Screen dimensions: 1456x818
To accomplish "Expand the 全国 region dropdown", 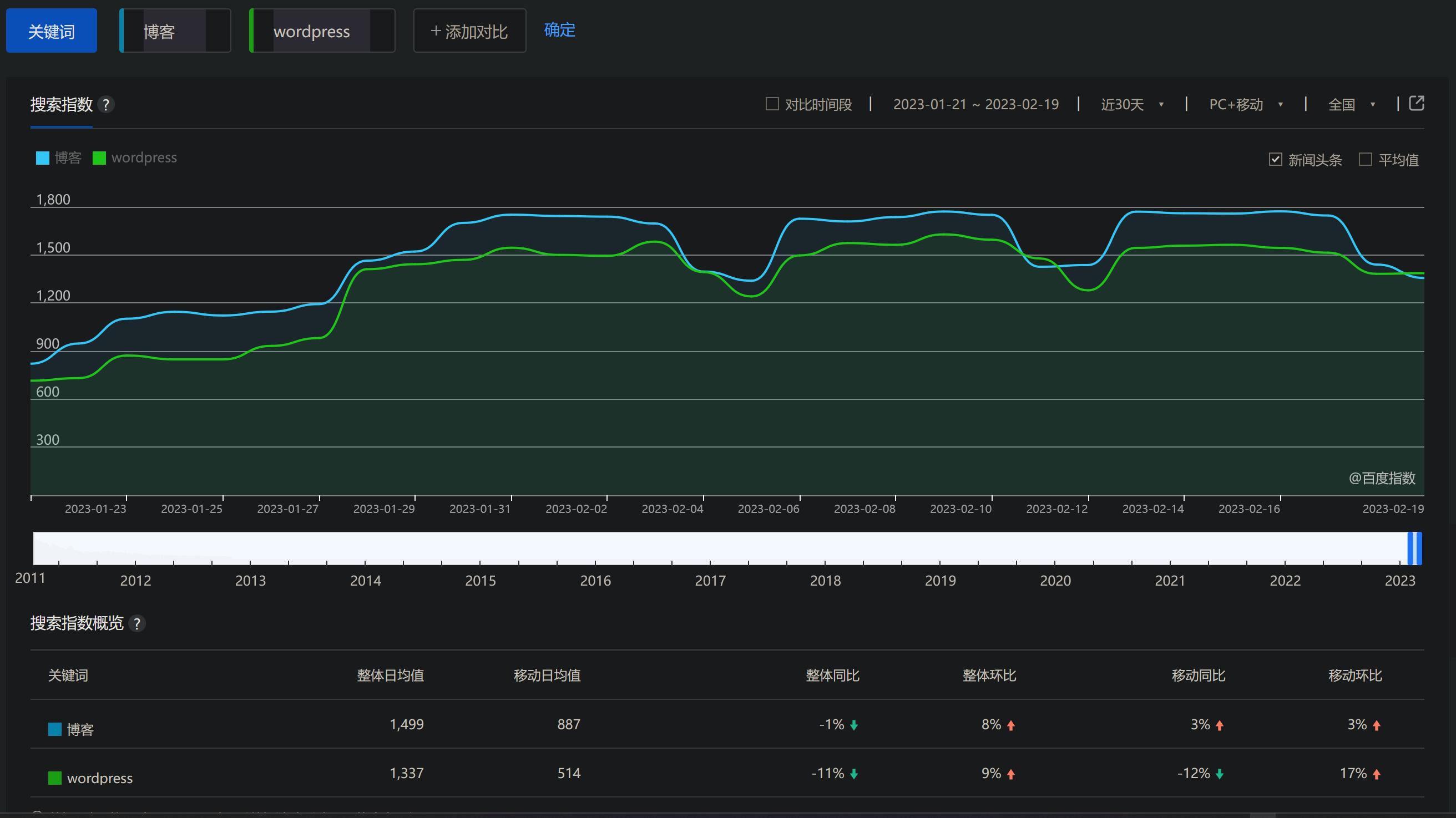I will pyautogui.click(x=1352, y=104).
